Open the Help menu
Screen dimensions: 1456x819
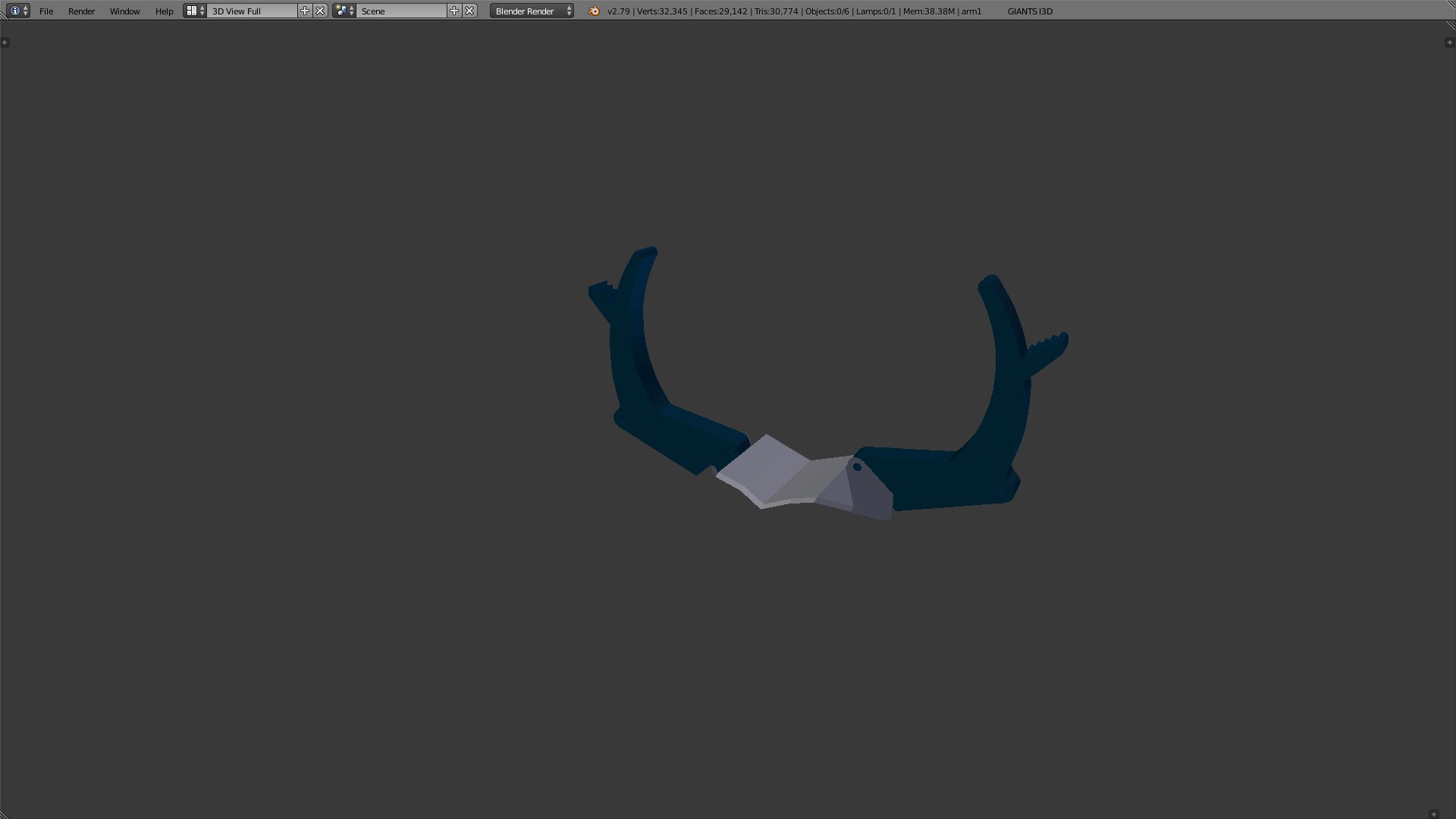(164, 11)
